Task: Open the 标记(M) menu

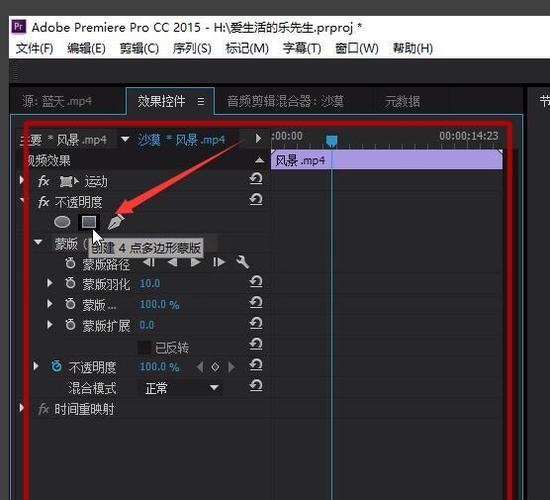Action: (247, 48)
